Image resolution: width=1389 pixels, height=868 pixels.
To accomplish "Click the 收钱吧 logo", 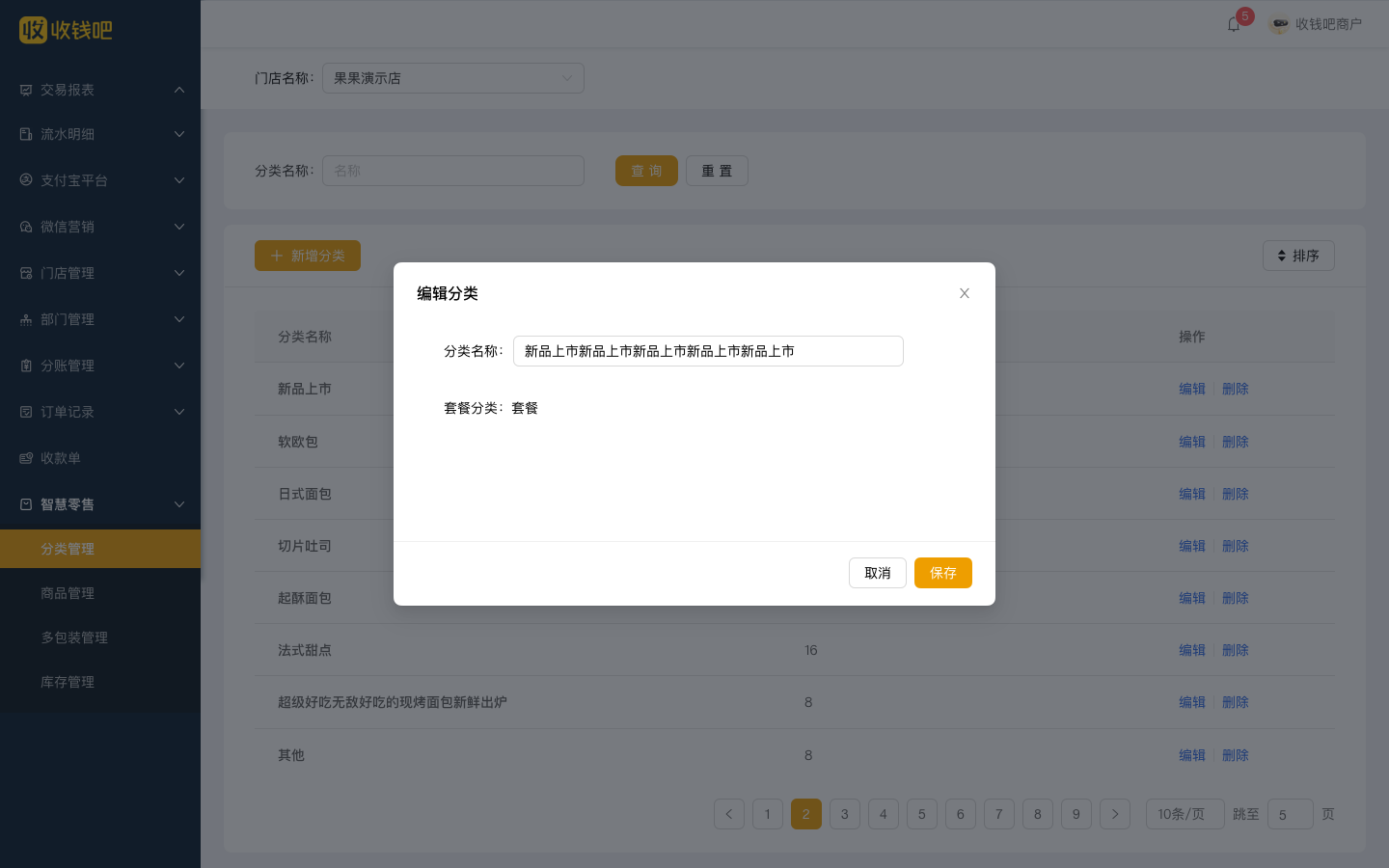I will [x=66, y=30].
